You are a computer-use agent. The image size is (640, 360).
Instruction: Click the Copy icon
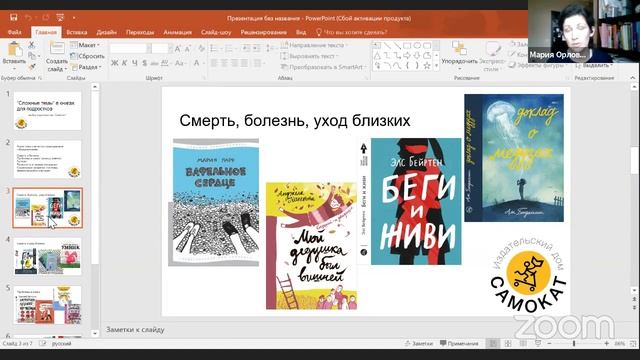[32, 56]
